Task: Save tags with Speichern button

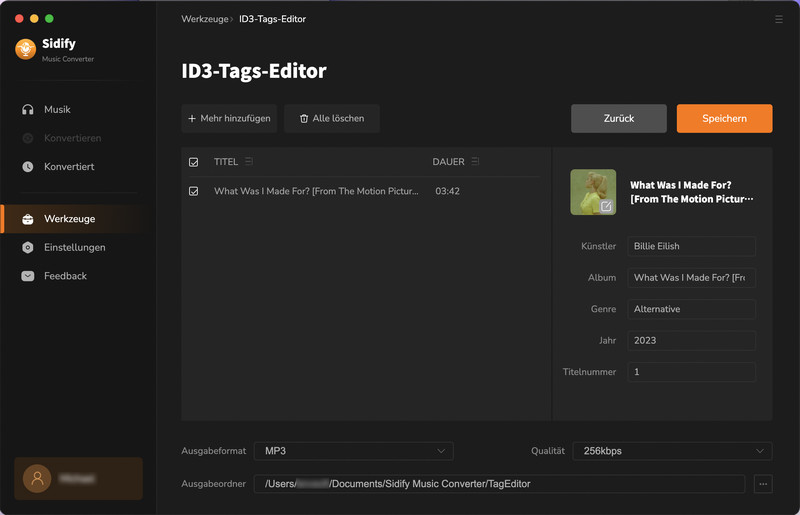Action: click(x=724, y=118)
